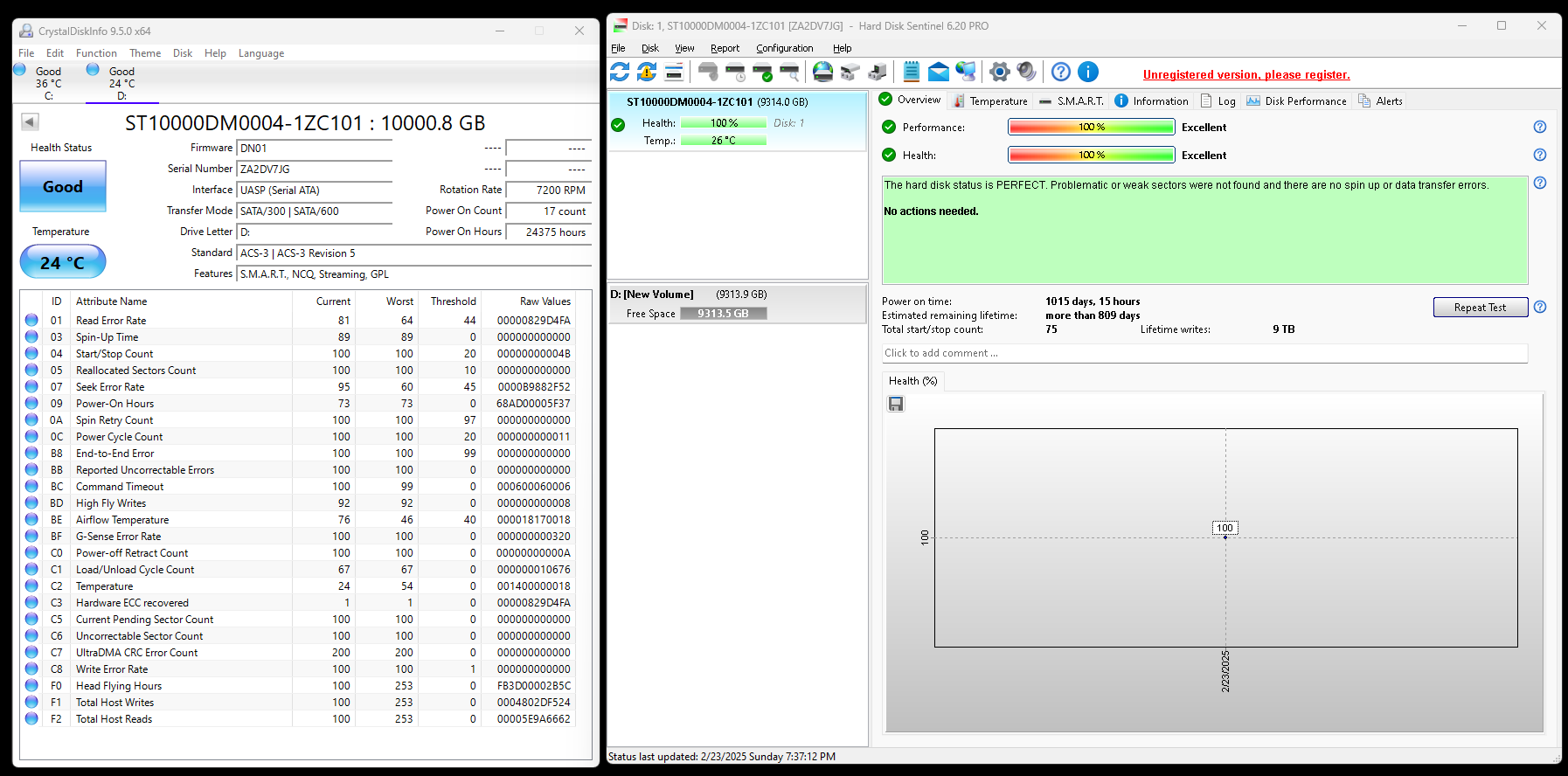
Task: Open the Configuration menu in Hard Disk Sentinel
Action: (x=785, y=49)
